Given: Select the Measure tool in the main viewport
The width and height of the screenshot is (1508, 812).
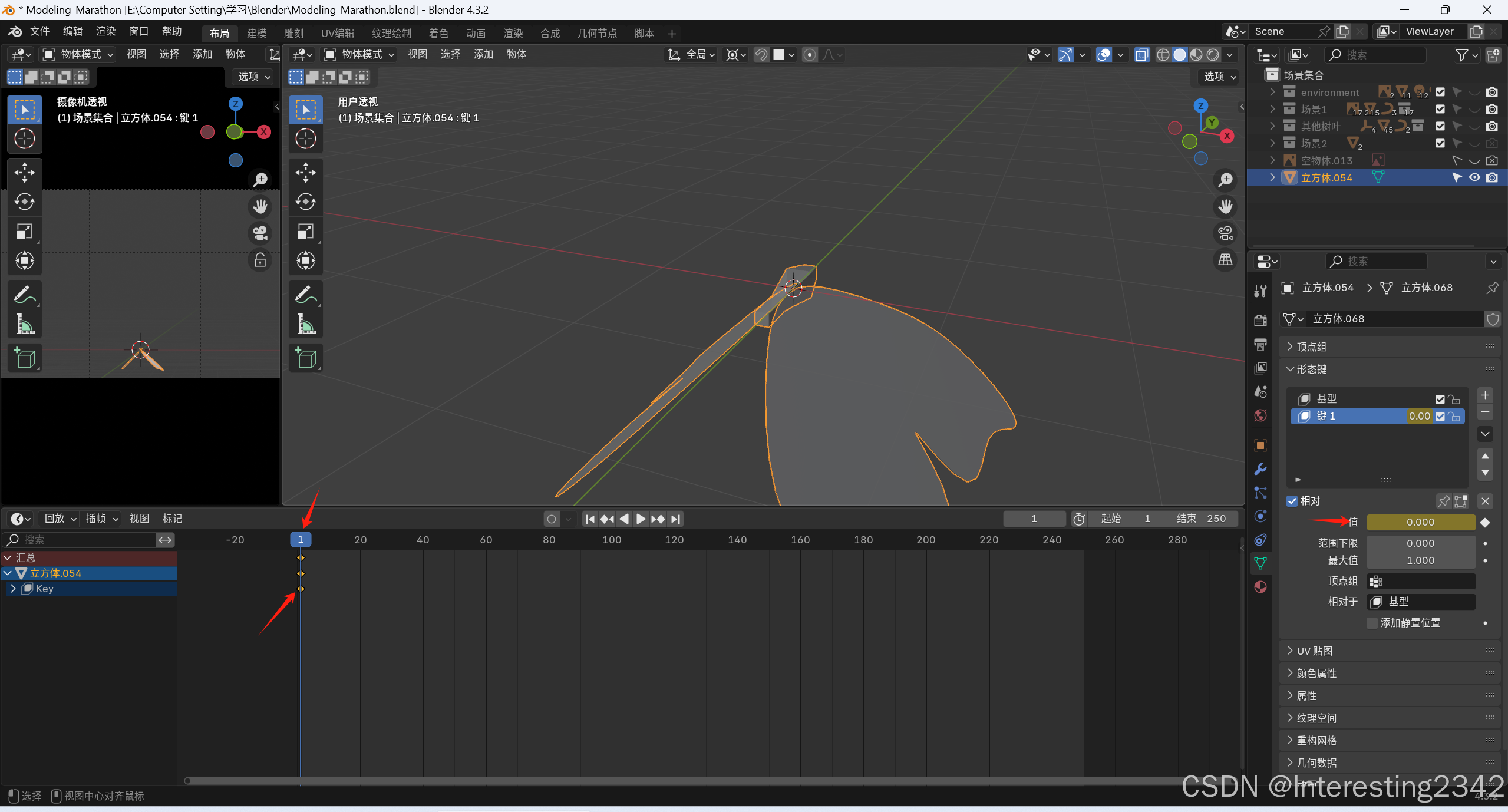Looking at the screenshot, I should tap(305, 324).
